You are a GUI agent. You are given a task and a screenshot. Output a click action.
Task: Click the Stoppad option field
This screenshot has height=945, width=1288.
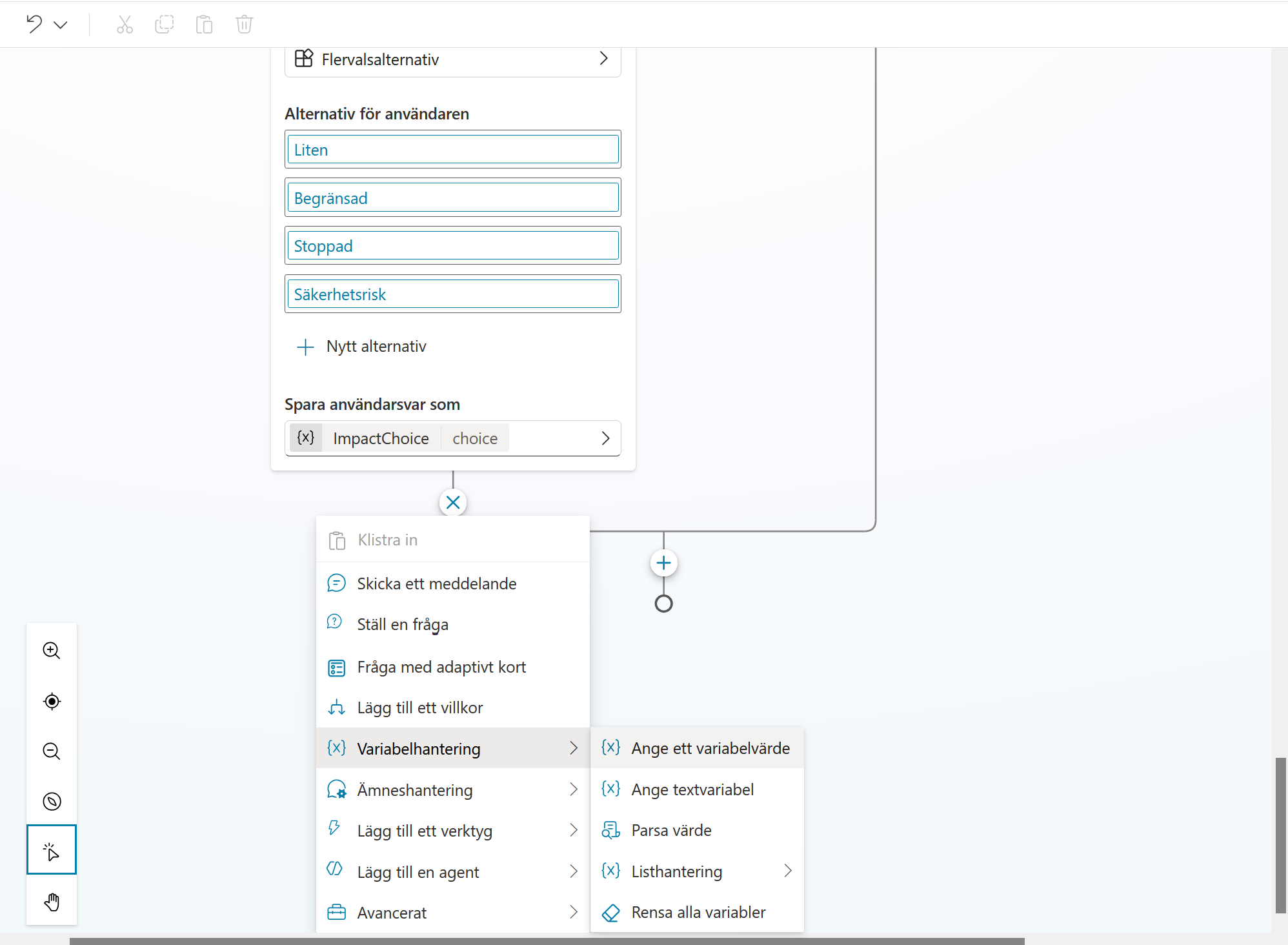click(x=453, y=246)
